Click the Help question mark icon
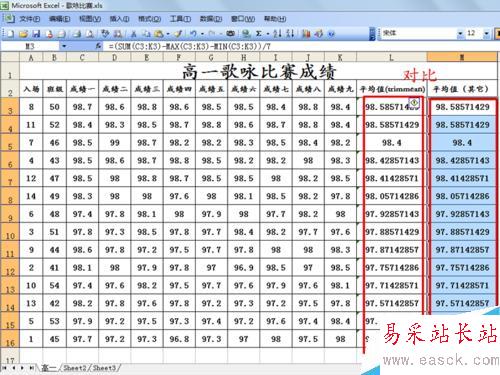The image size is (500, 375). (x=331, y=33)
